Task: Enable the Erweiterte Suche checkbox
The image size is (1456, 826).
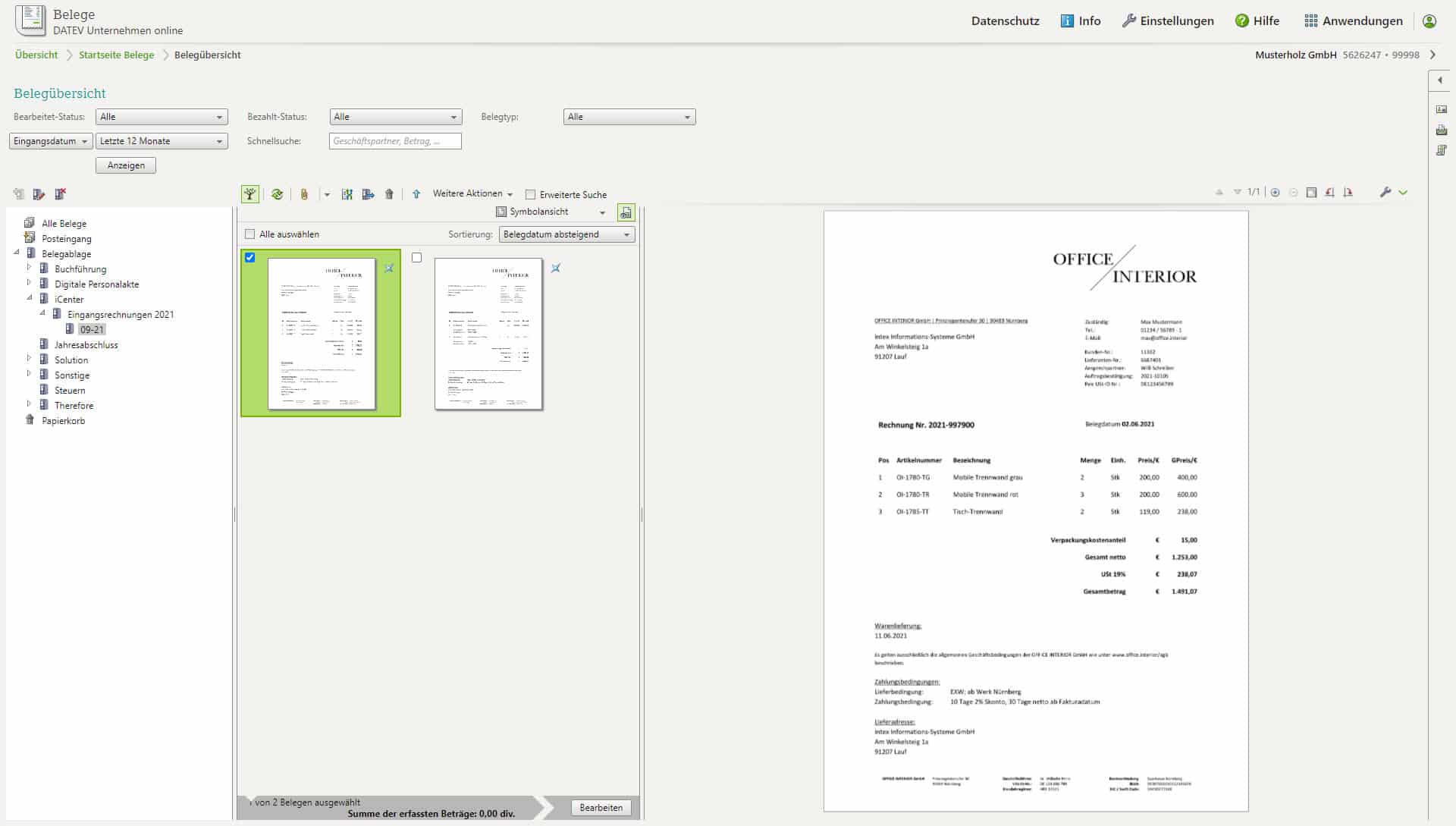Action: 531,195
